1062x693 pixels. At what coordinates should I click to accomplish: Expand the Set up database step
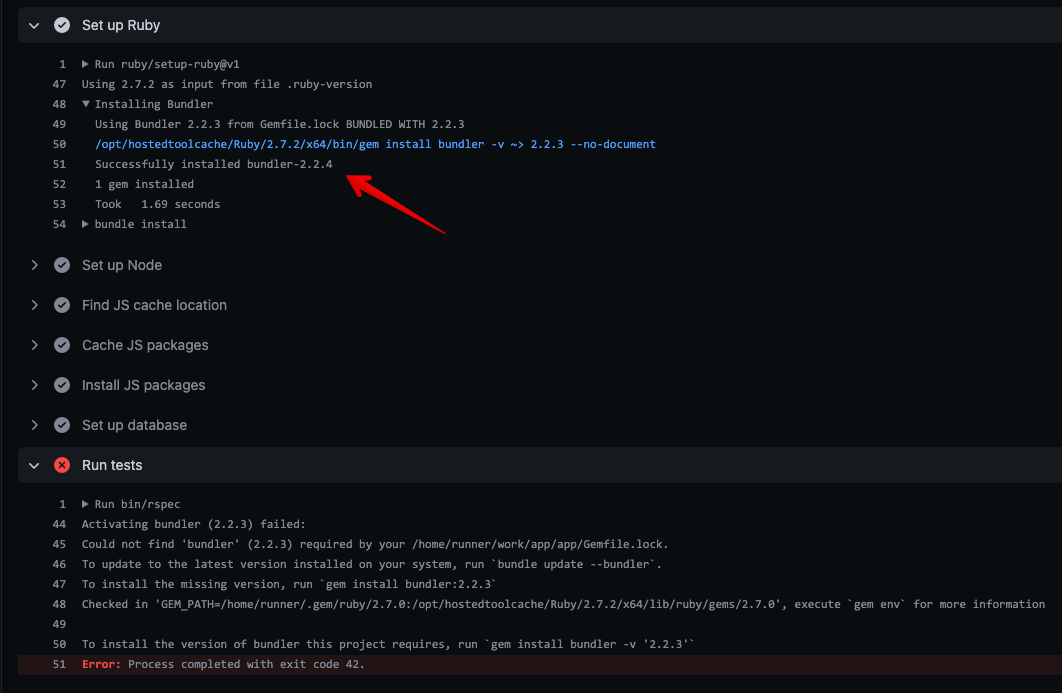[x=34, y=425]
